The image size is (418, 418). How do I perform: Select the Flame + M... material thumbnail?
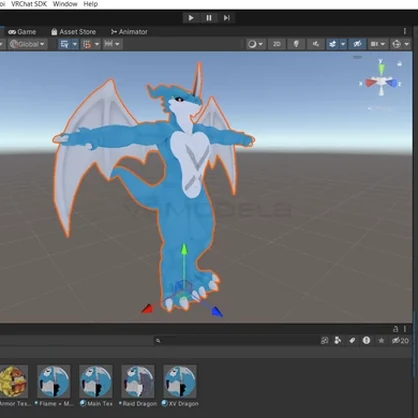pos(54,381)
